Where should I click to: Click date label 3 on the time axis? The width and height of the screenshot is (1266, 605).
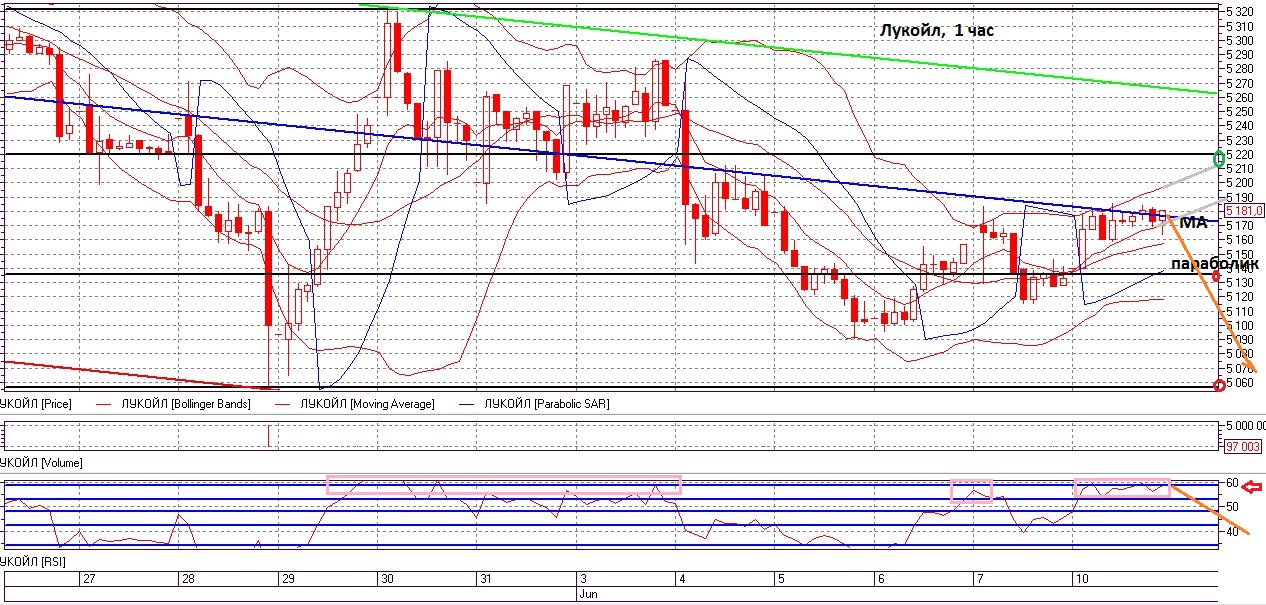tap(583, 579)
